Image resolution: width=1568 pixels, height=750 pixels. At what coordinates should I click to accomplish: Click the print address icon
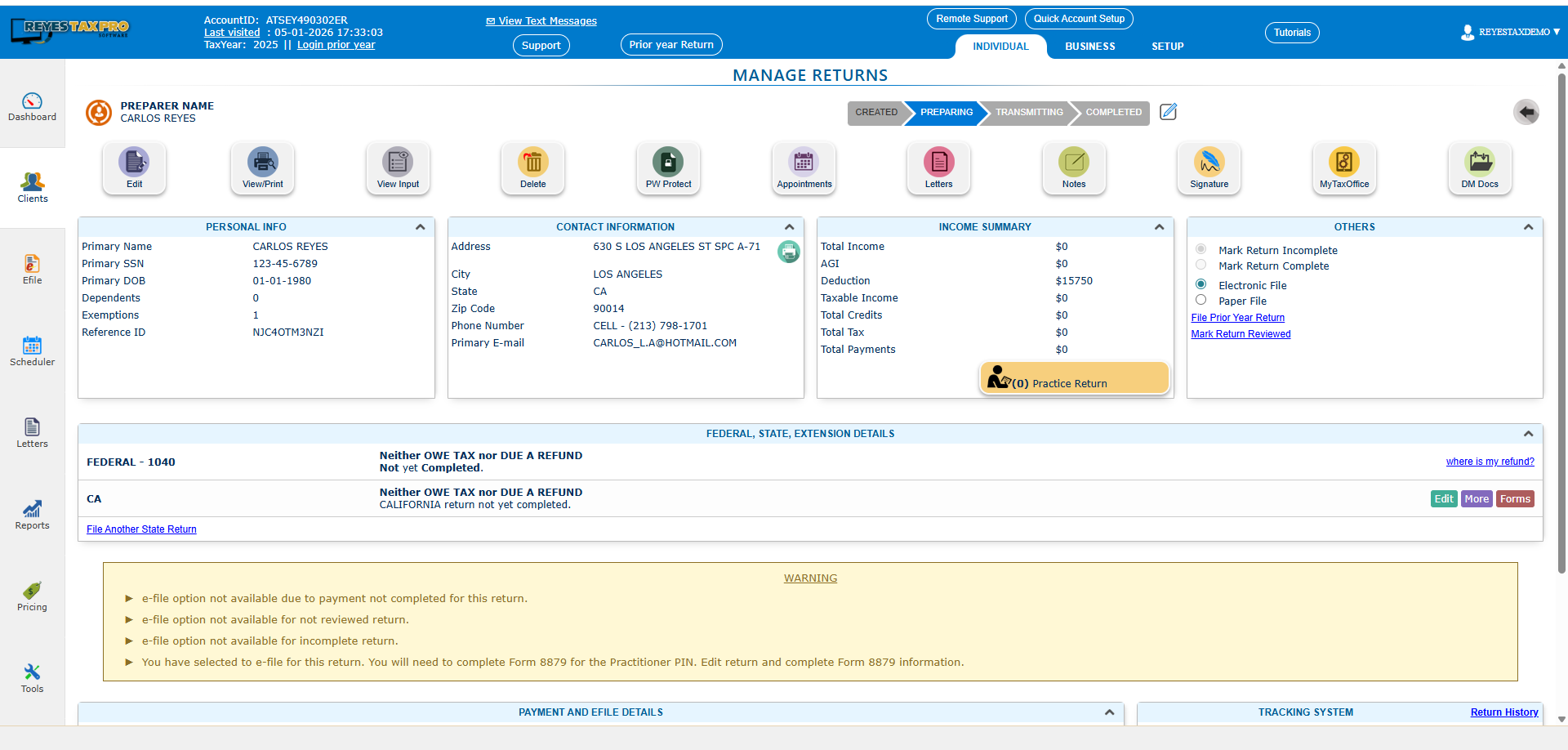pos(789,252)
